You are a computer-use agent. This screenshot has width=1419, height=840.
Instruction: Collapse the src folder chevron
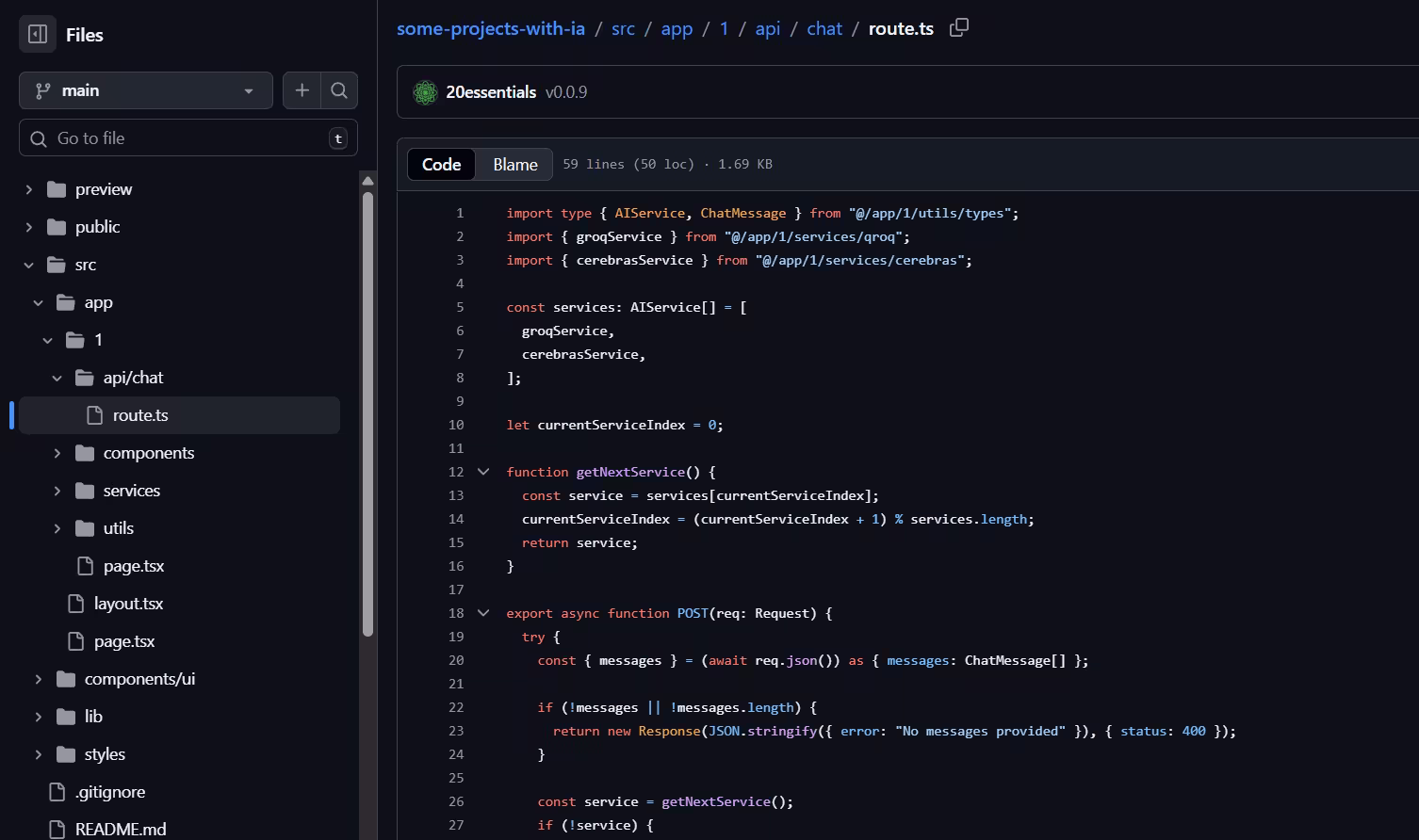point(29,265)
